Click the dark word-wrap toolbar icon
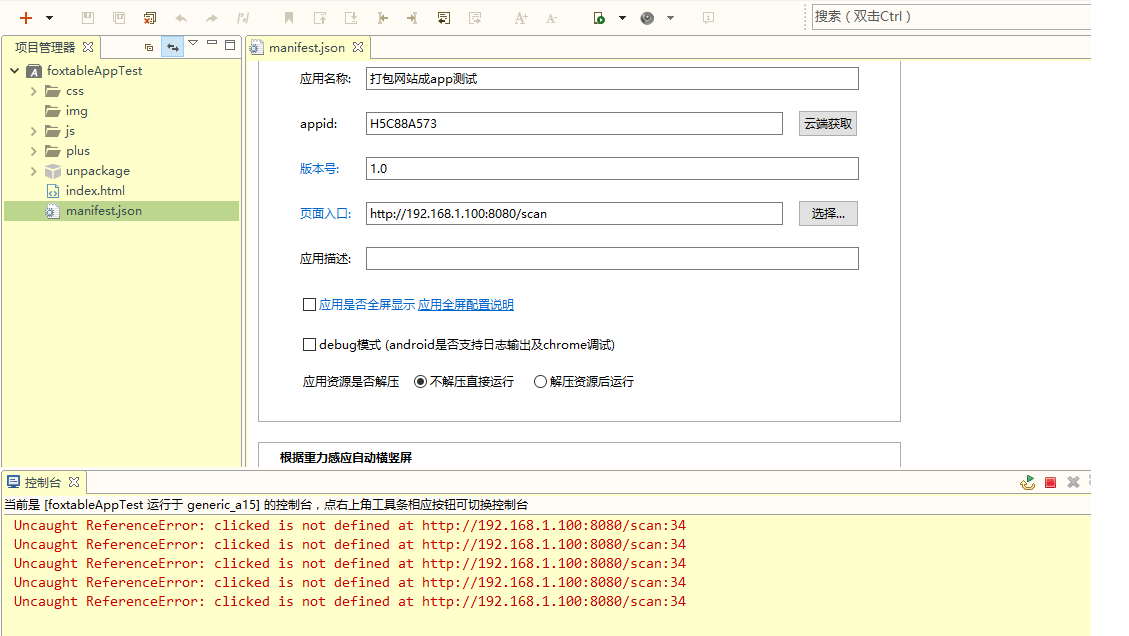This screenshot has height=636, width=1129. [444, 18]
